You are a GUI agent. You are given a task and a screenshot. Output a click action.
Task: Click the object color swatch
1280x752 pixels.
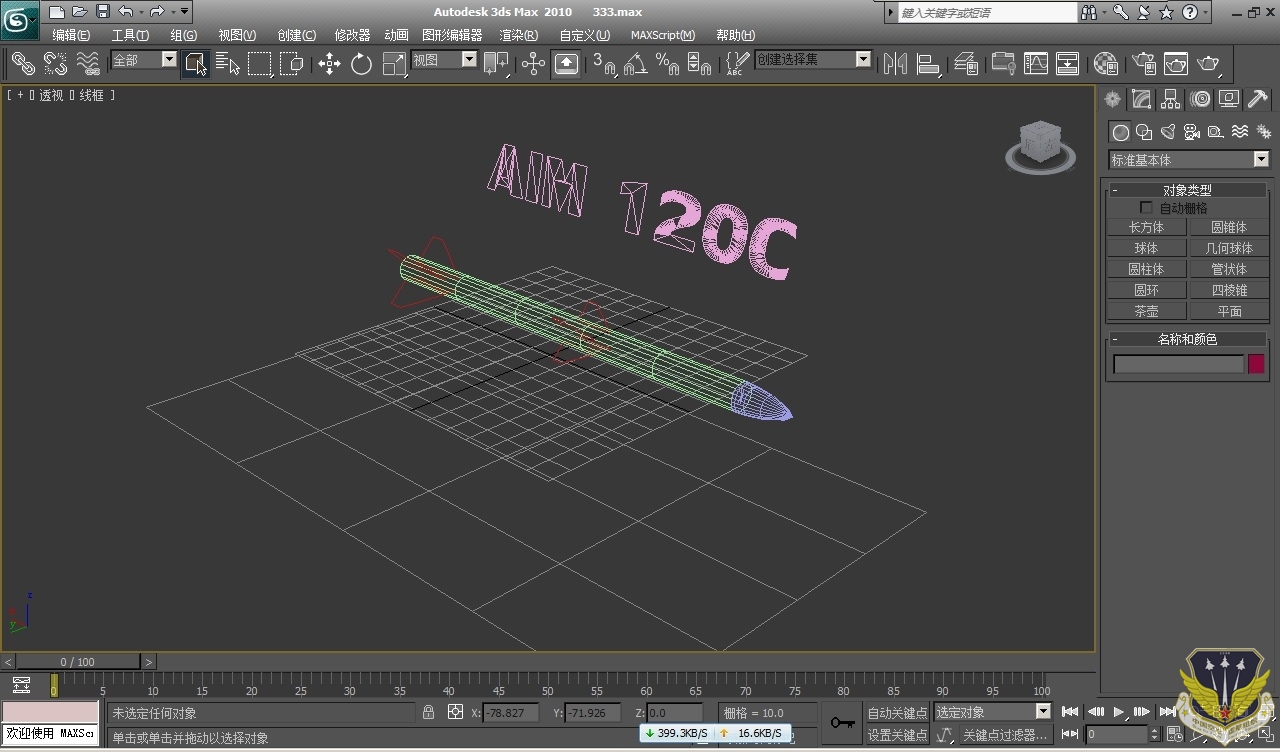click(x=1256, y=364)
